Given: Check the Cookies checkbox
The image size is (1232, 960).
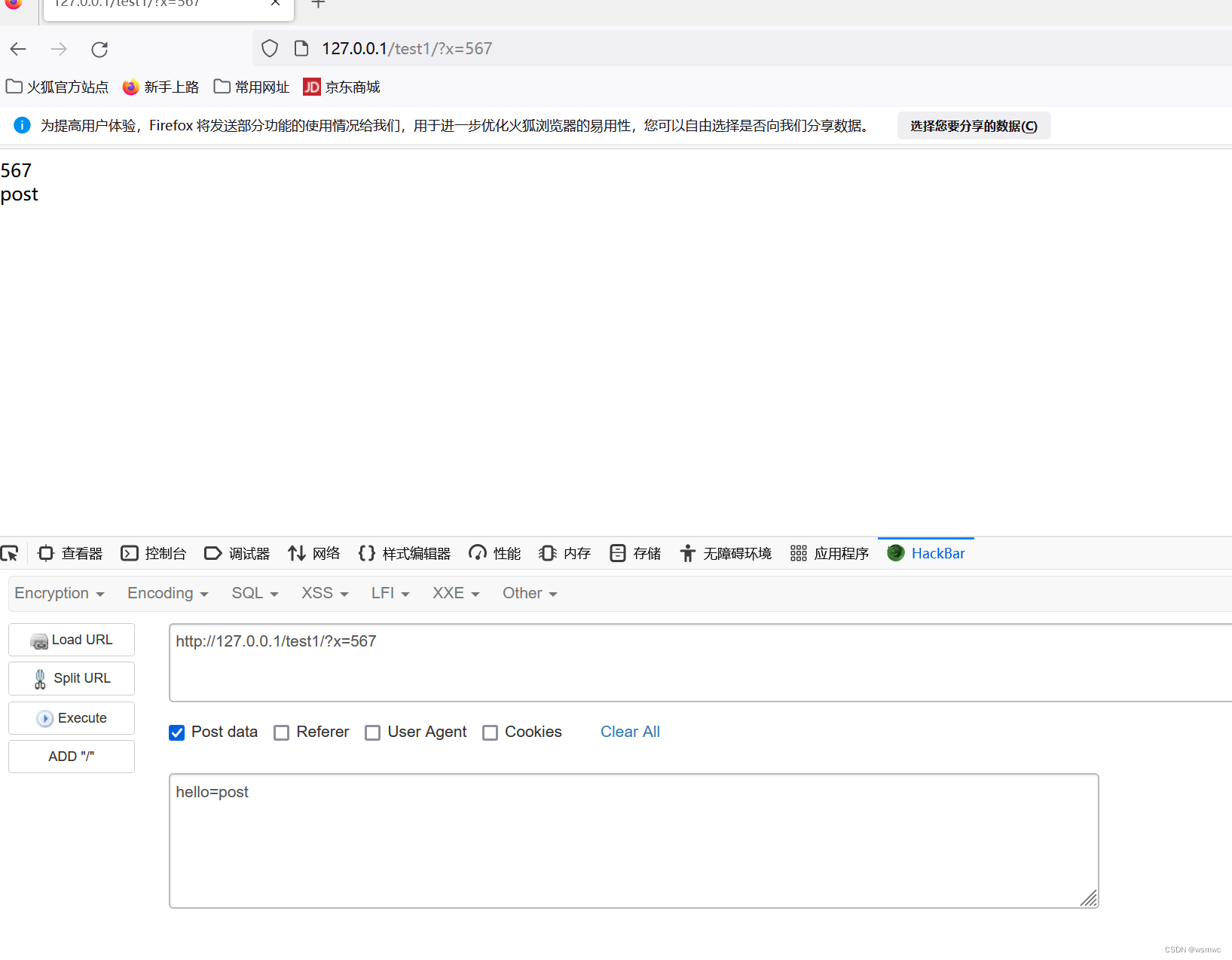Looking at the screenshot, I should coord(490,732).
